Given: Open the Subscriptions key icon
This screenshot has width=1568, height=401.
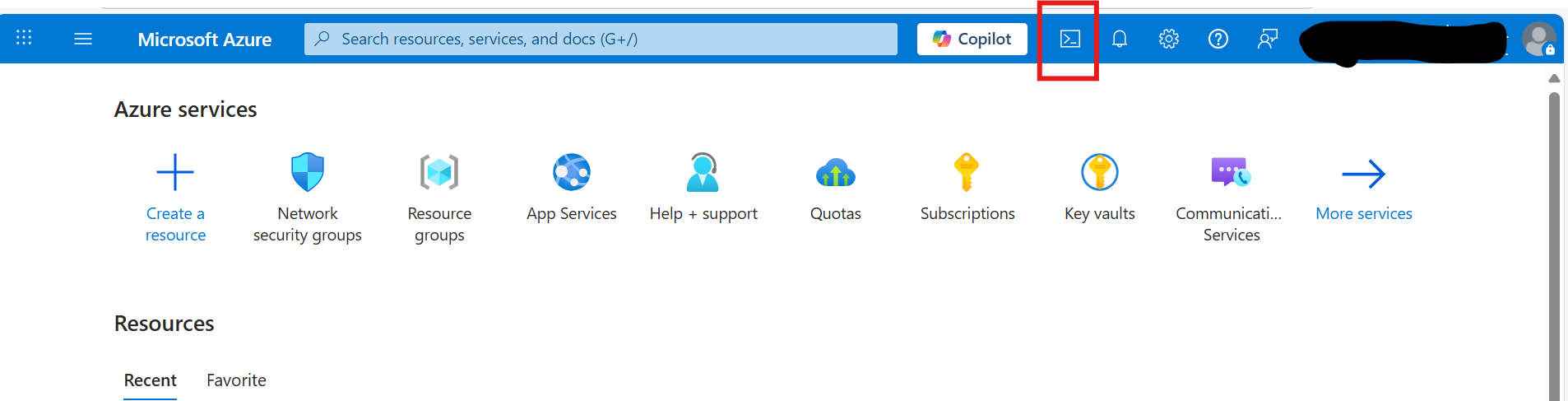Looking at the screenshot, I should (967, 172).
